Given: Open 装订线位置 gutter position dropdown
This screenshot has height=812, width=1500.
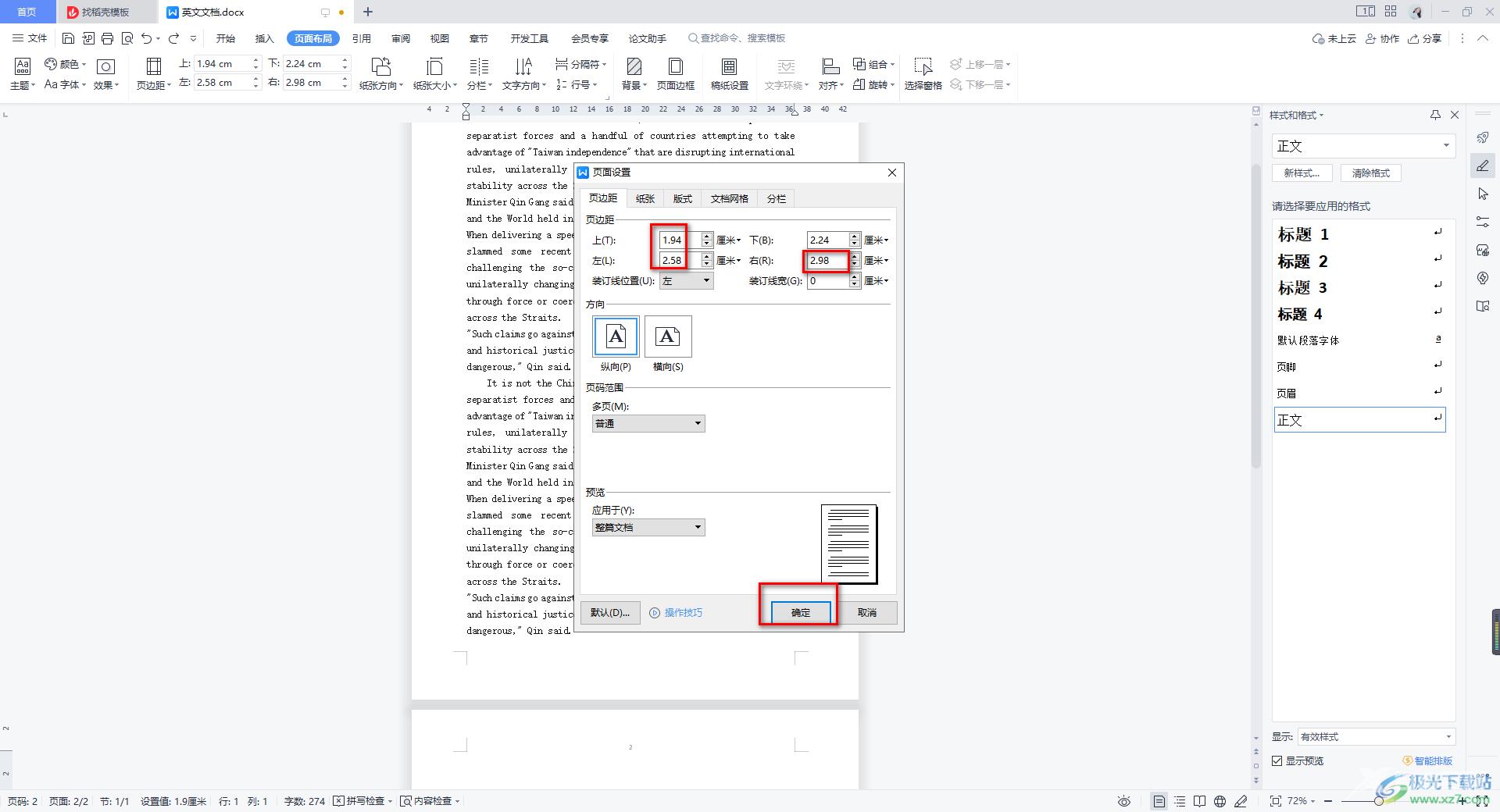Looking at the screenshot, I should [687, 281].
